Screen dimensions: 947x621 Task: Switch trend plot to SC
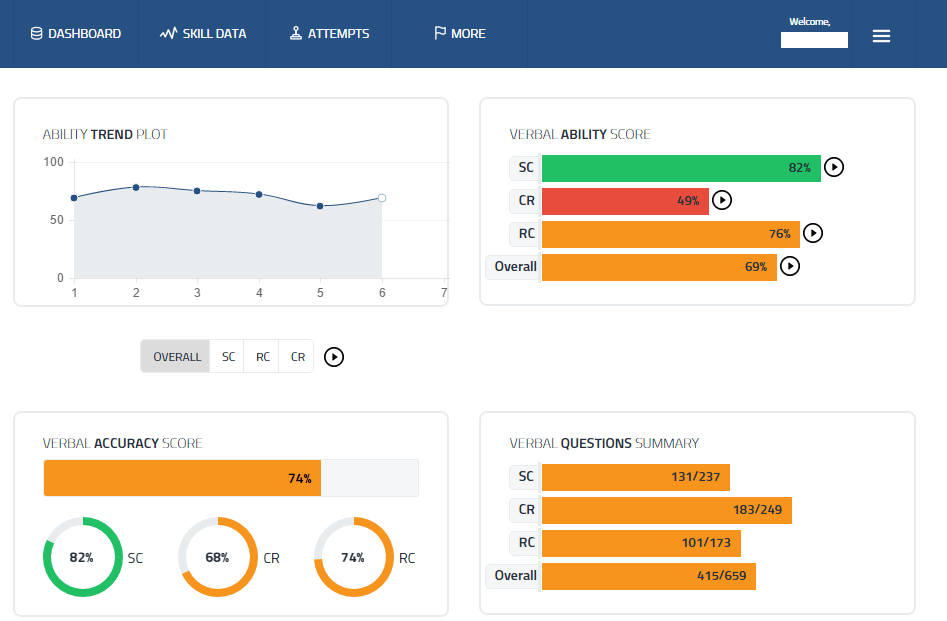(x=228, y=357)
